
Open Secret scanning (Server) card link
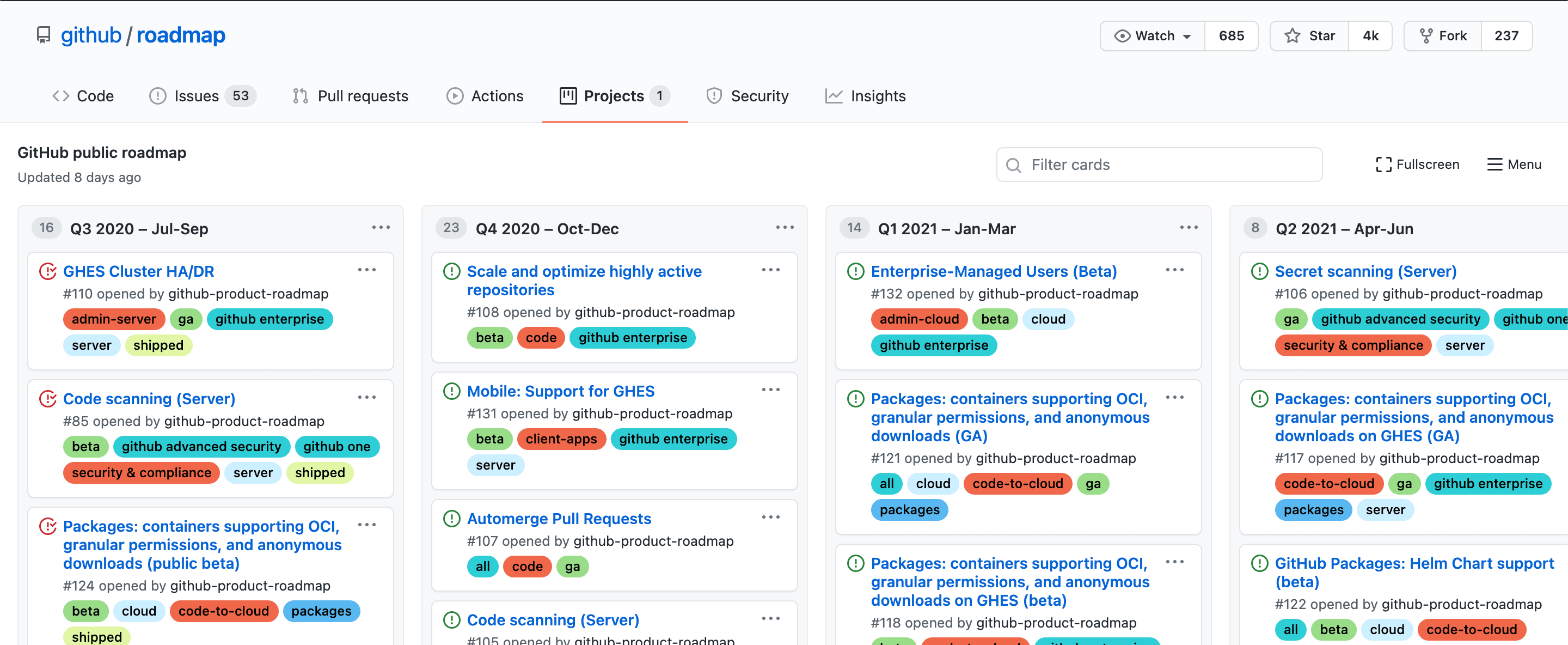click(1365, 271)
